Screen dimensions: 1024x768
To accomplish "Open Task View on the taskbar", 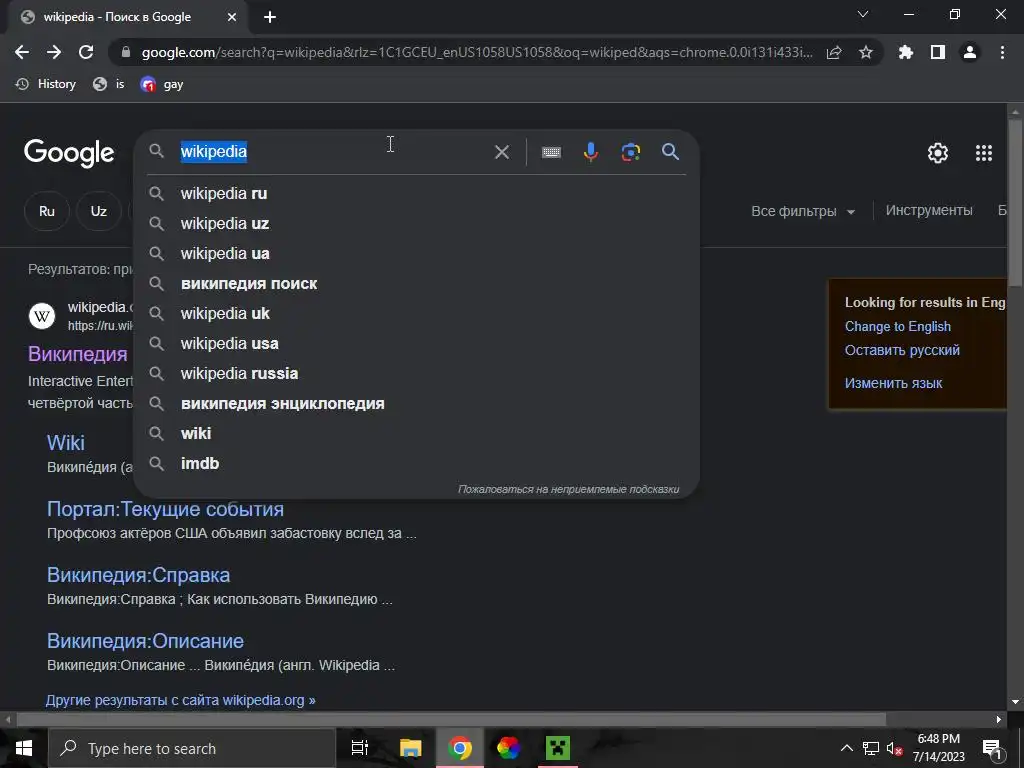I will point(360,748).
